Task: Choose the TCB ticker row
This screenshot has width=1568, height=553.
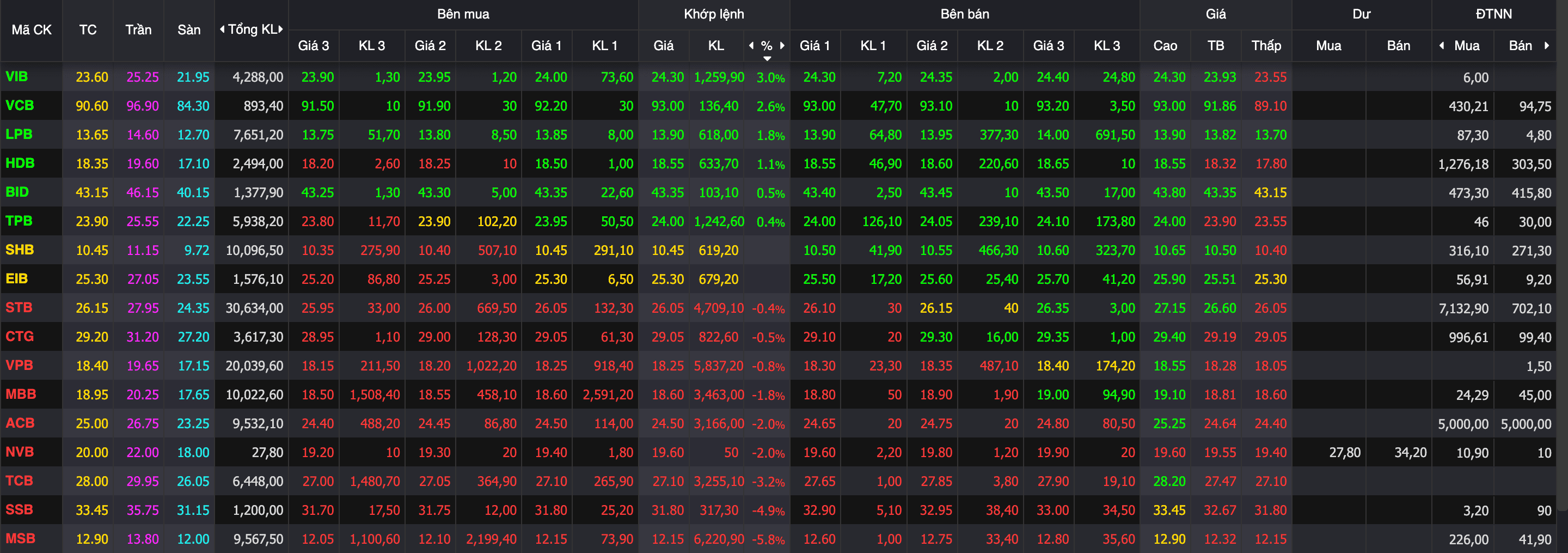Action: click(19, 481)
